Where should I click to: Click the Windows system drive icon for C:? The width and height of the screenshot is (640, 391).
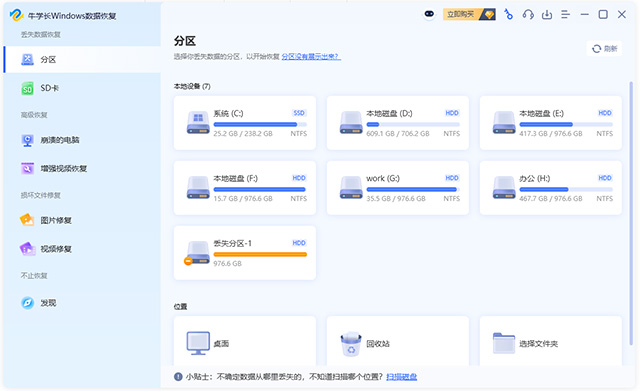point(198,123)
